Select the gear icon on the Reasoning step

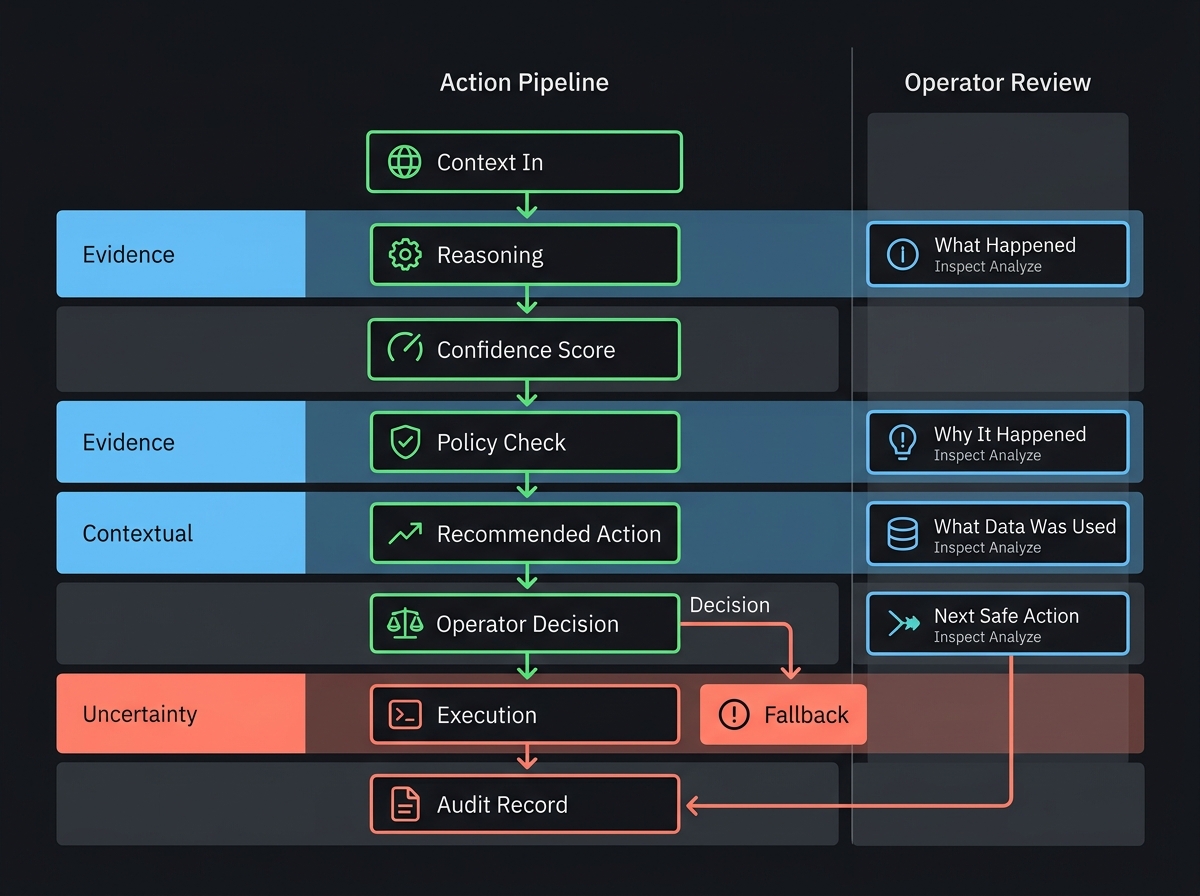click(403, 254)
